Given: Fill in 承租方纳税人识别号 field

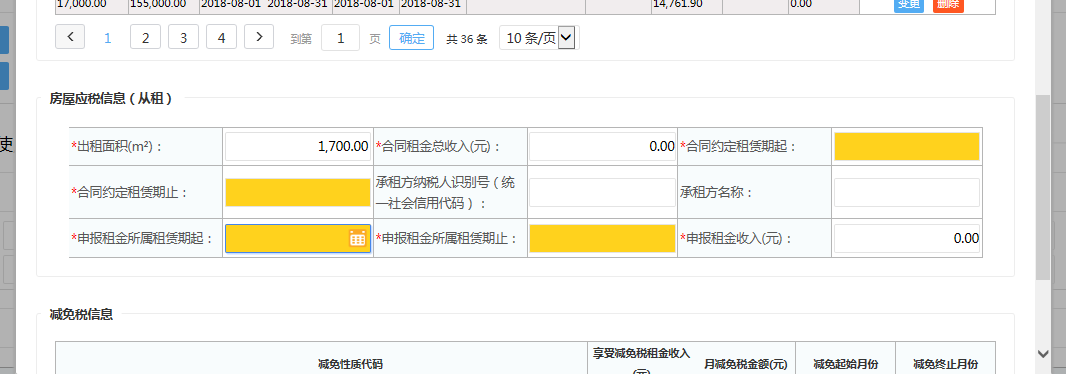Looking at the screenshot, I should [x=602, y=192].
